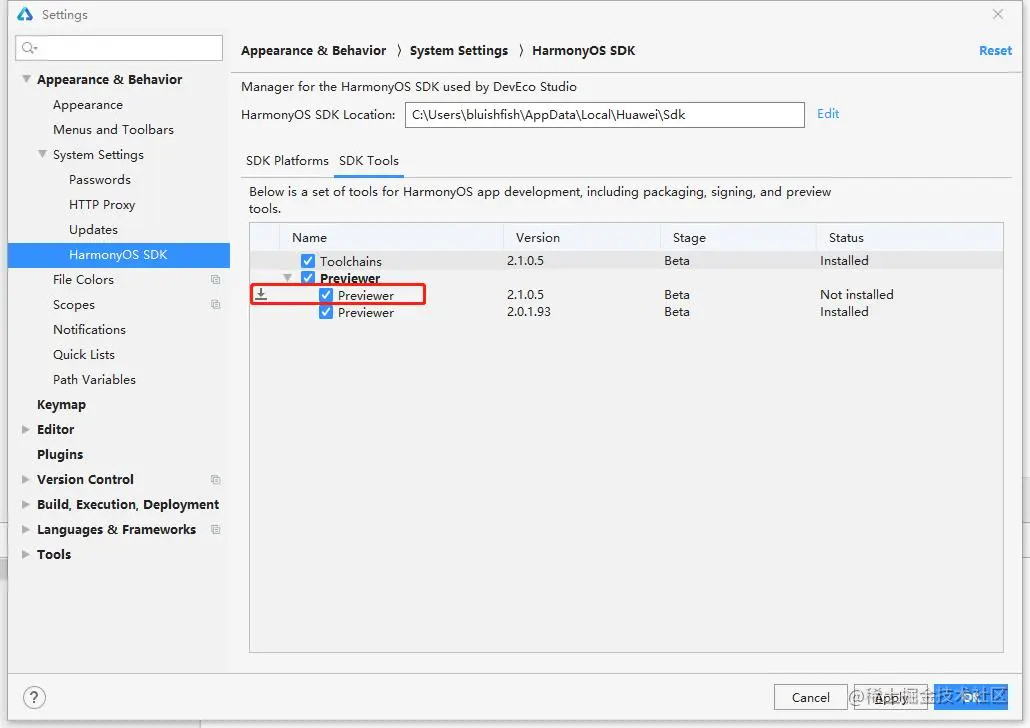Screen dimensions: 1030x728
Task: Click the Apply button
Action: click(x=891, y=697)
